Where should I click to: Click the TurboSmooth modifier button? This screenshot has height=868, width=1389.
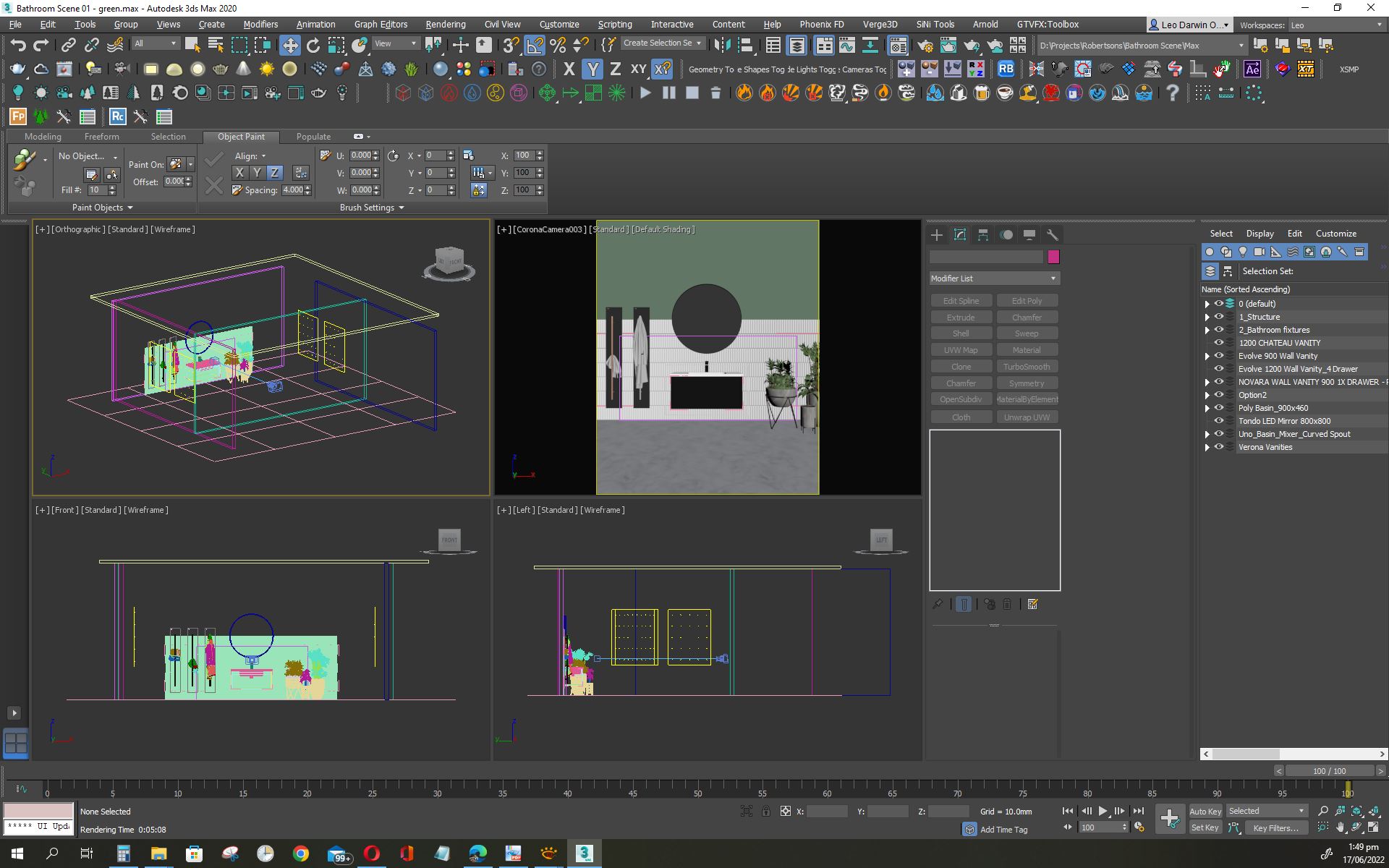[x=1027, y=367]
